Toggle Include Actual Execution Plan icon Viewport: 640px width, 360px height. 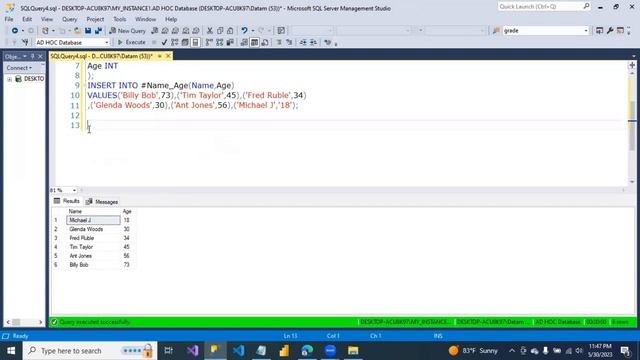pyautogui.click(x=209, y=42)
